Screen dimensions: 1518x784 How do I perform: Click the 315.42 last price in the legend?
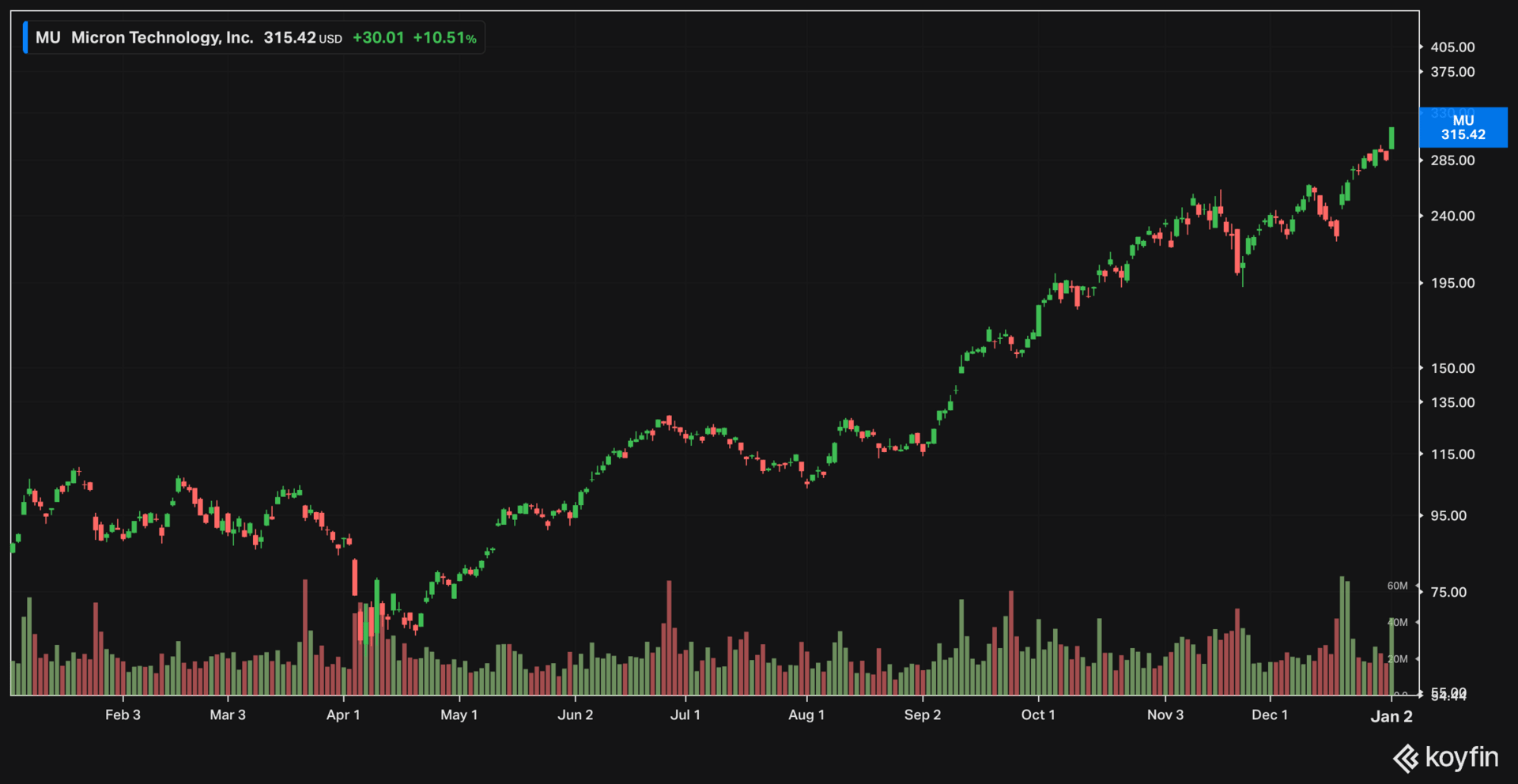pos(289,37)
